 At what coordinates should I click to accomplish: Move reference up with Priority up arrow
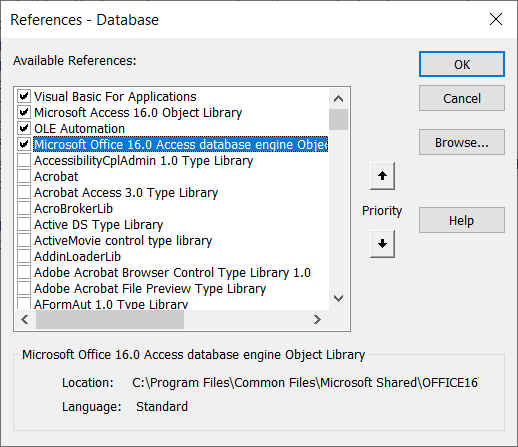[x=382, y=176]
